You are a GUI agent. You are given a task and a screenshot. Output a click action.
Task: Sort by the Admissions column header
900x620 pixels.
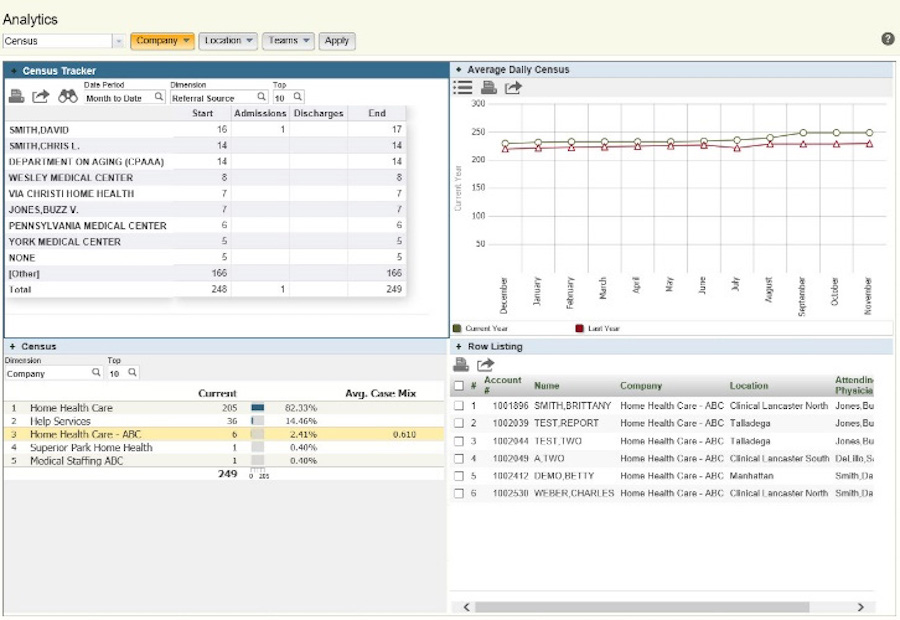[x=260, y=113]
